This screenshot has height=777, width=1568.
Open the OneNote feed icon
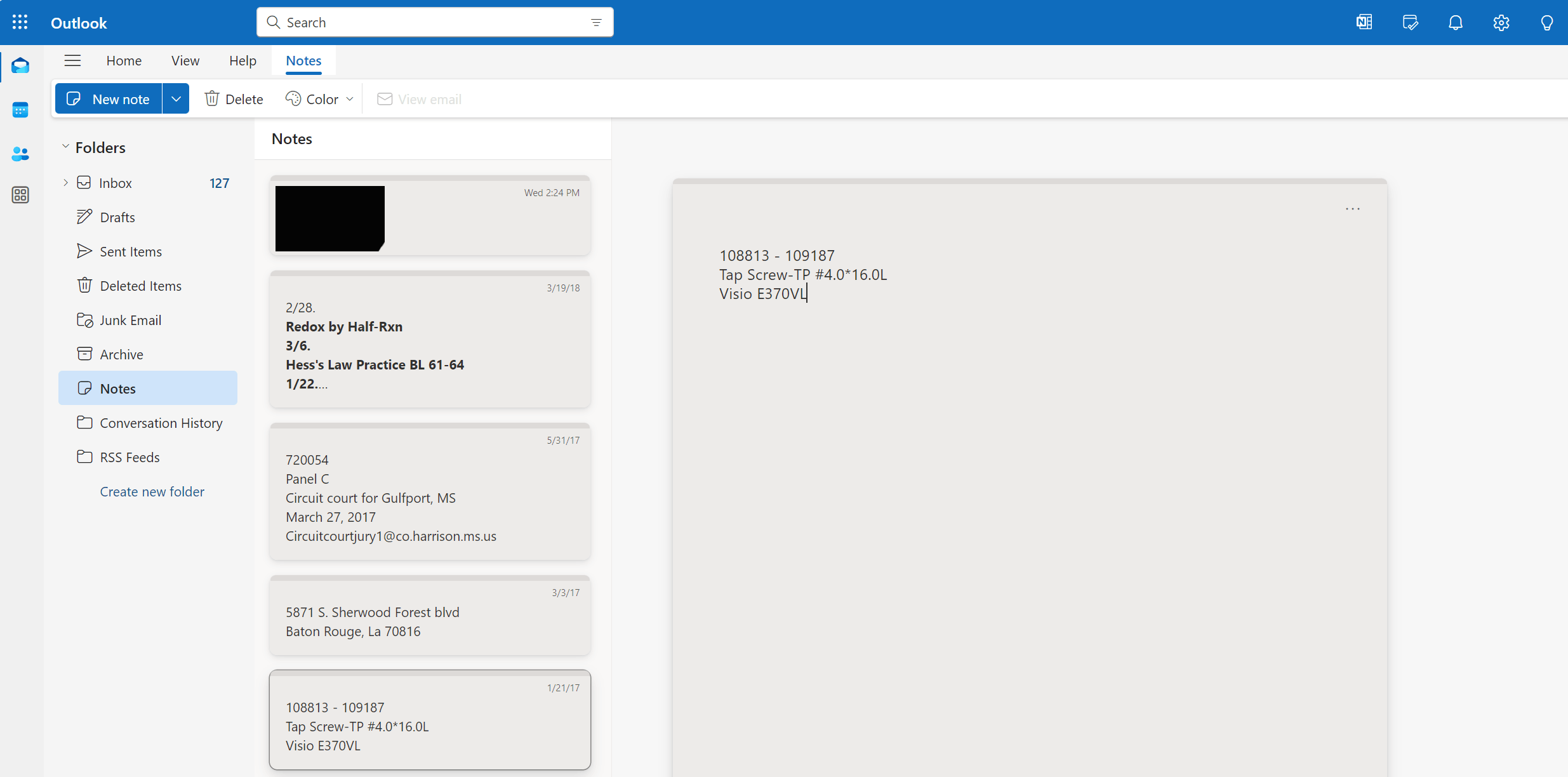click(1364, 22)
